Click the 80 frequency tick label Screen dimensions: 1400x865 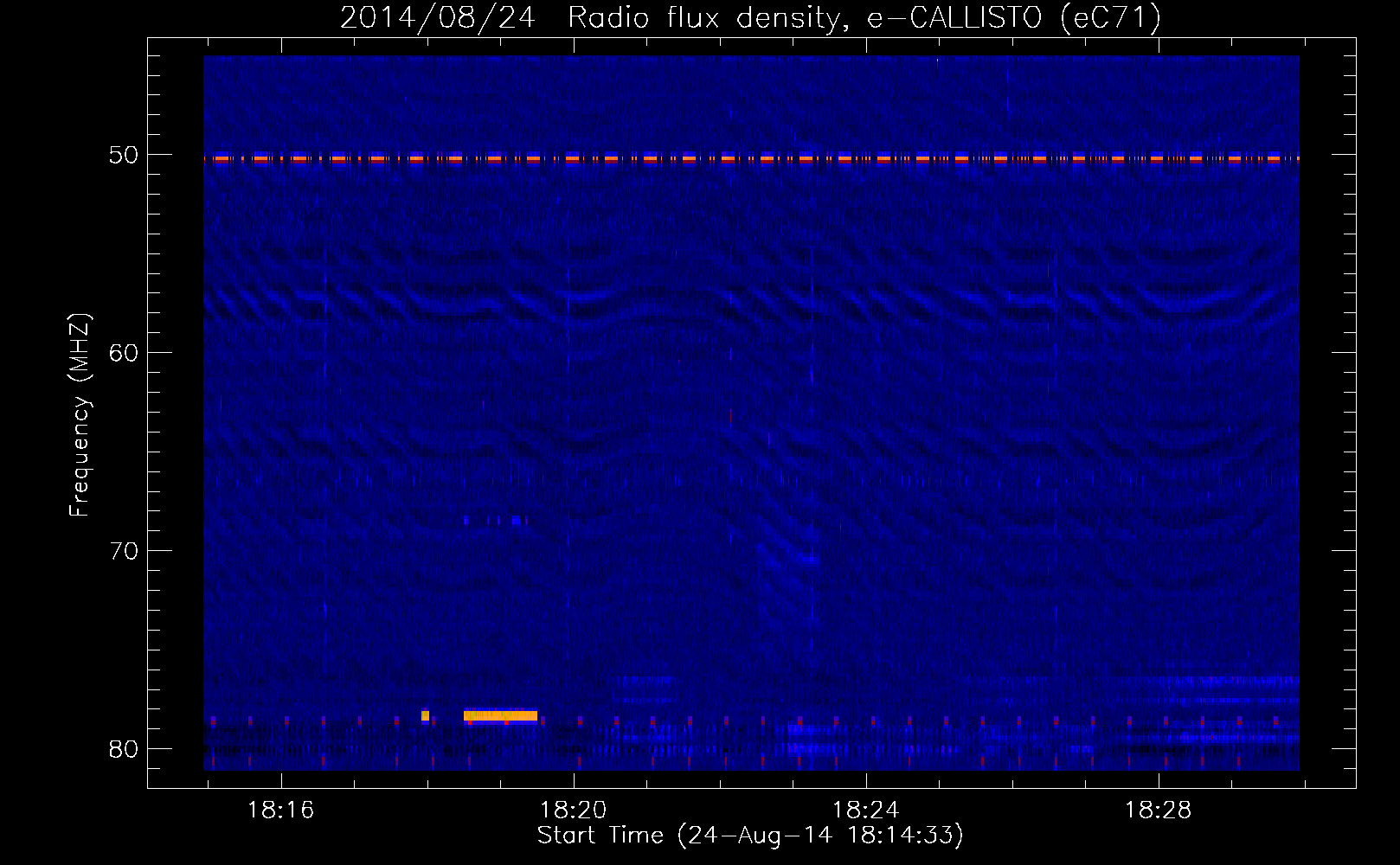(x=123, y=749)
